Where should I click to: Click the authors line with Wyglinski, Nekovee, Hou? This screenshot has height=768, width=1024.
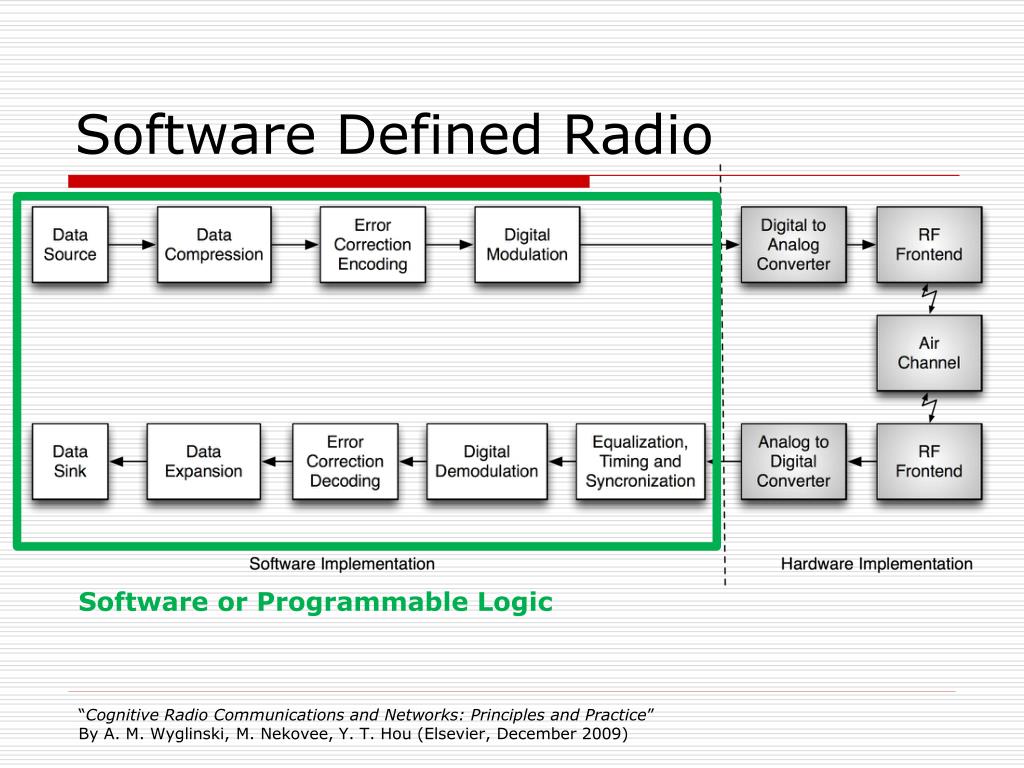353,734
